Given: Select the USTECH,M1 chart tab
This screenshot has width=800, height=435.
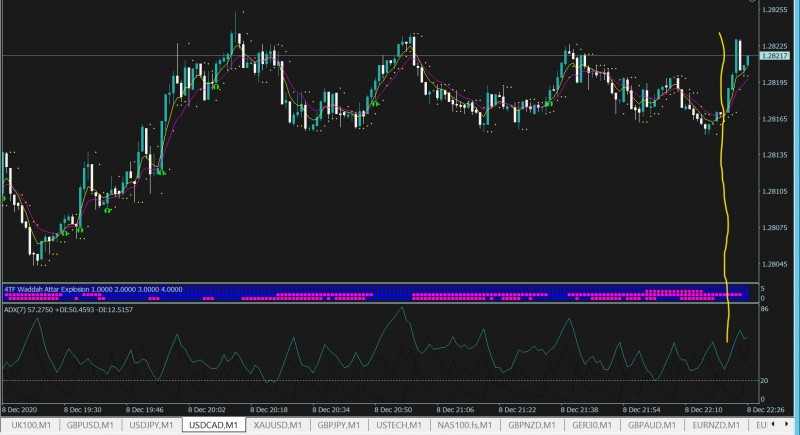Looking at the screenshot, I should tap(399, 425).
